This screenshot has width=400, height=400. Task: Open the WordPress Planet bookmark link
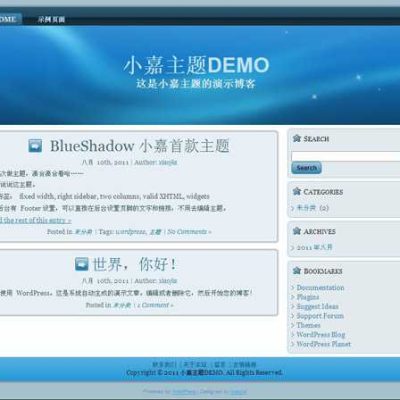[x=323, y=344]
